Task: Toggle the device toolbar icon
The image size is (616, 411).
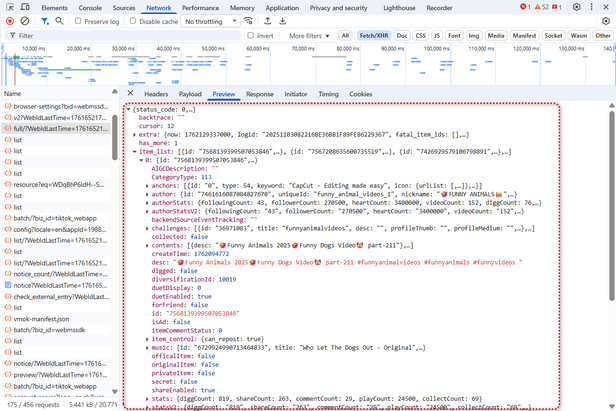Action: click(23, 7)
